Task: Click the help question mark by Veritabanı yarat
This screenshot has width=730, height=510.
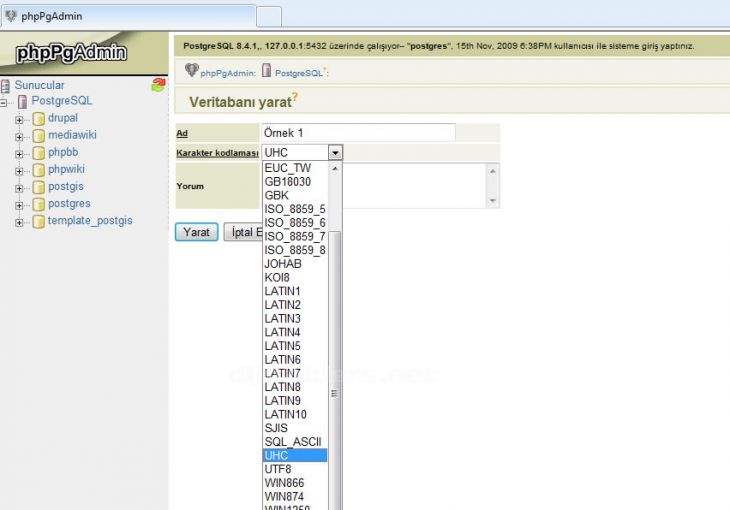Action: coord(295,96)
